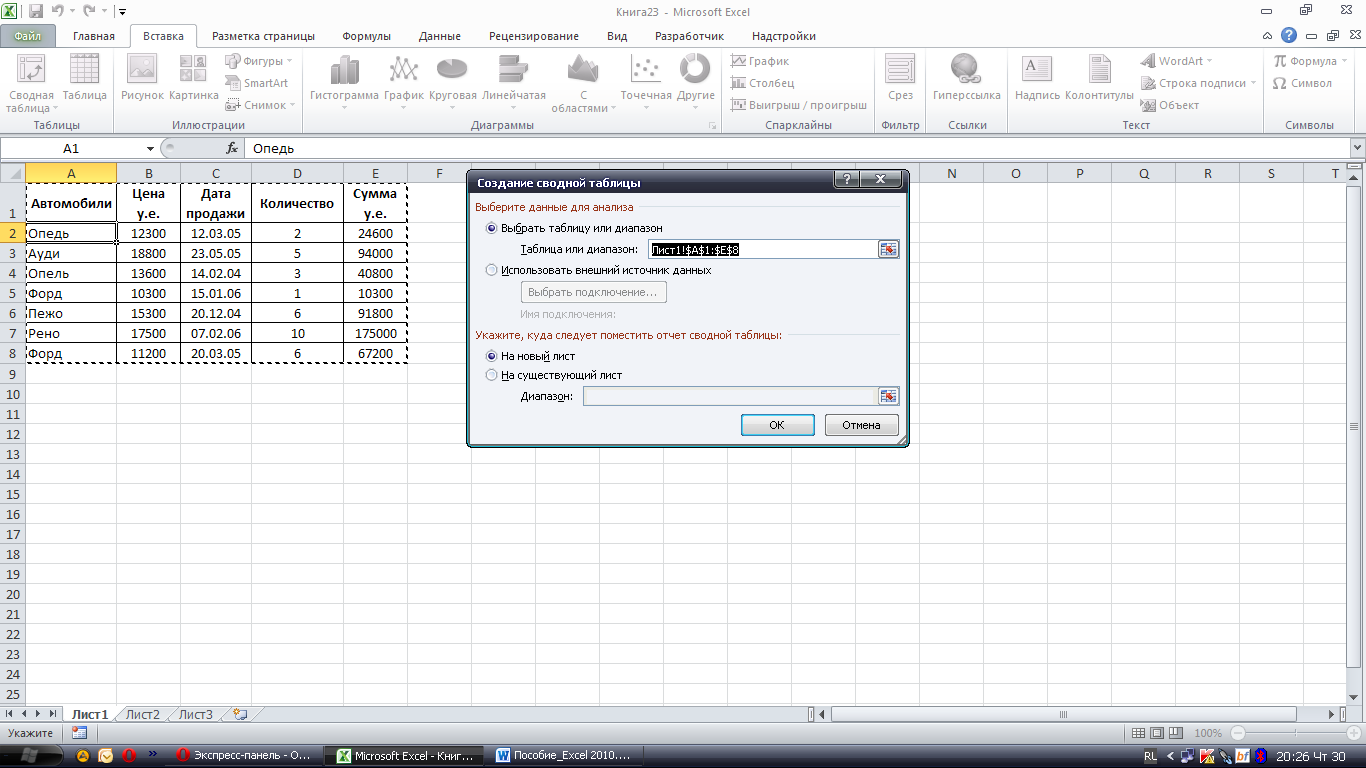Insert a Рисунок picture

[142, 78]
